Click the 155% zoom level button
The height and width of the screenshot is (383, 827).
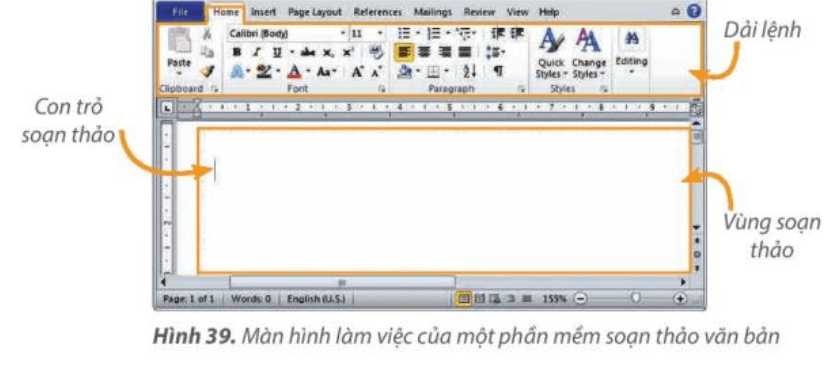pyautogui.click(x=554, y=299)
